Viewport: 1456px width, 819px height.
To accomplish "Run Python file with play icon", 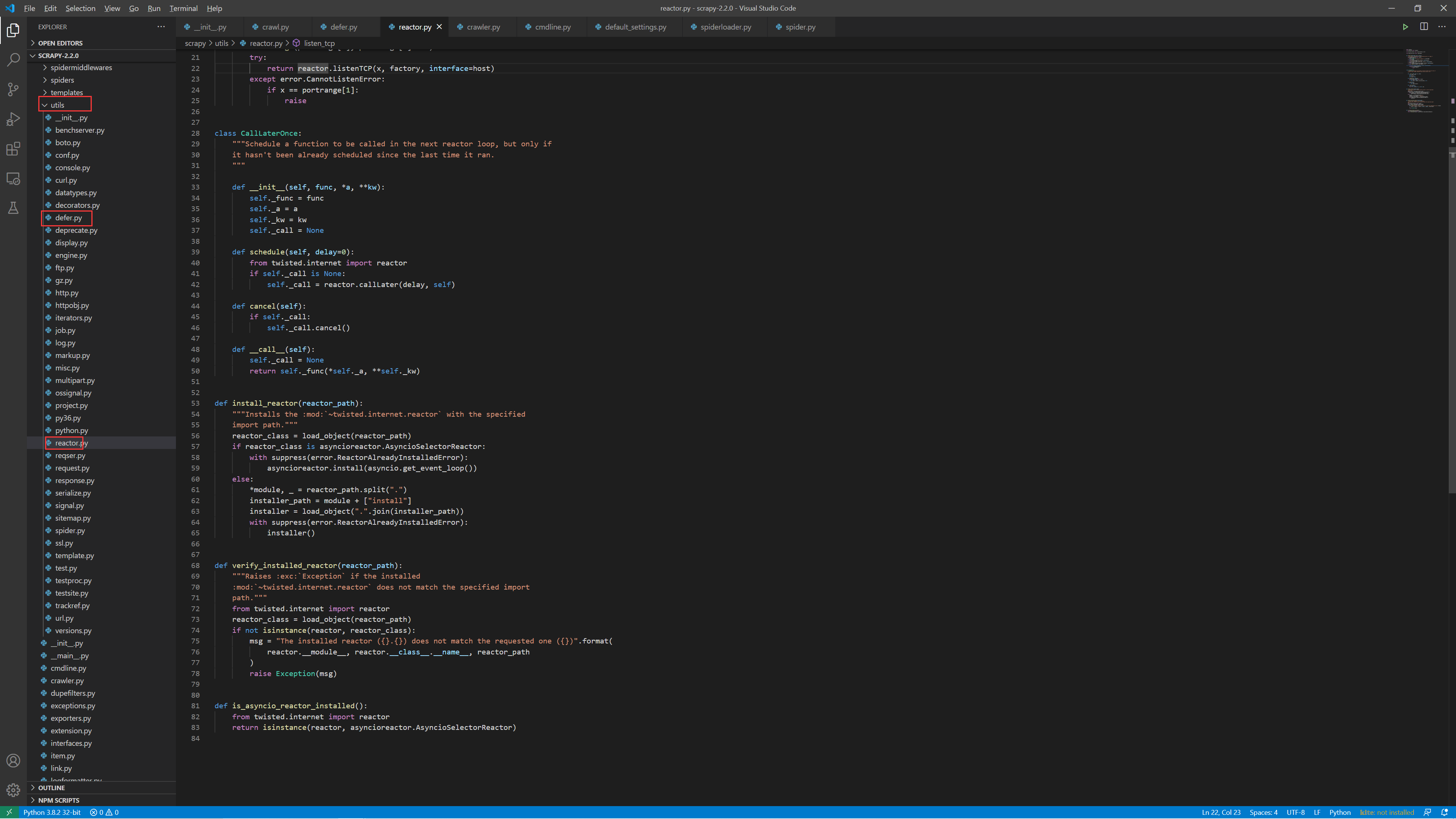I will pyautogui.click(x=1406, y=27).
